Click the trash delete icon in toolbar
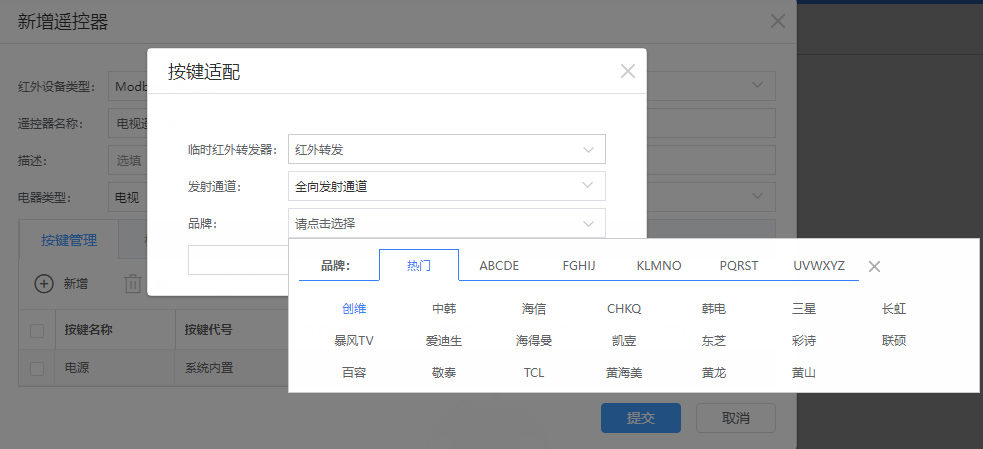Viewport: 983px width, 449px height. [133, 283]
